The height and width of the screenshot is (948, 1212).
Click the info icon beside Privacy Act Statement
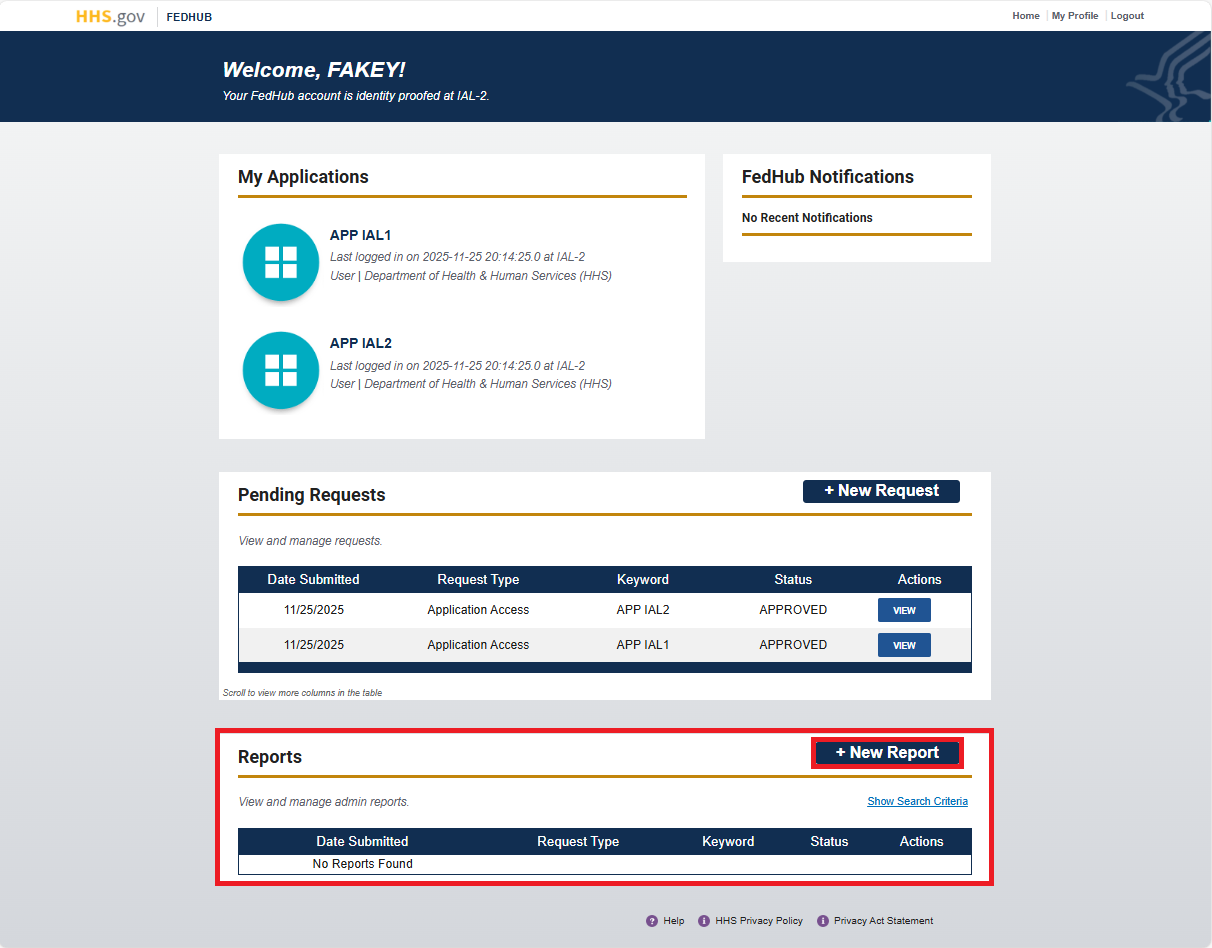click(823, 921)
